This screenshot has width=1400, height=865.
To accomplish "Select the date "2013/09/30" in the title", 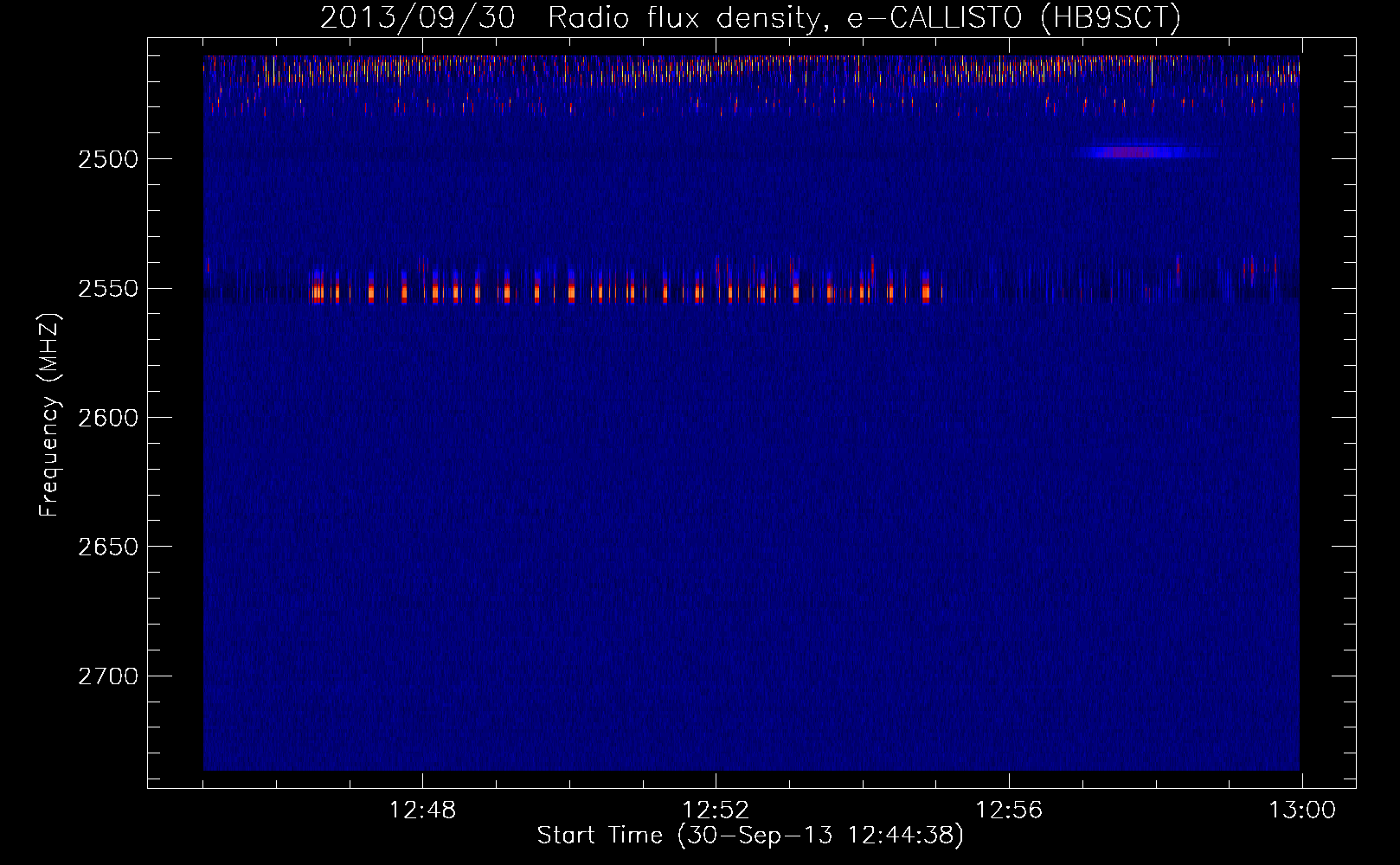I will [418, 17].
